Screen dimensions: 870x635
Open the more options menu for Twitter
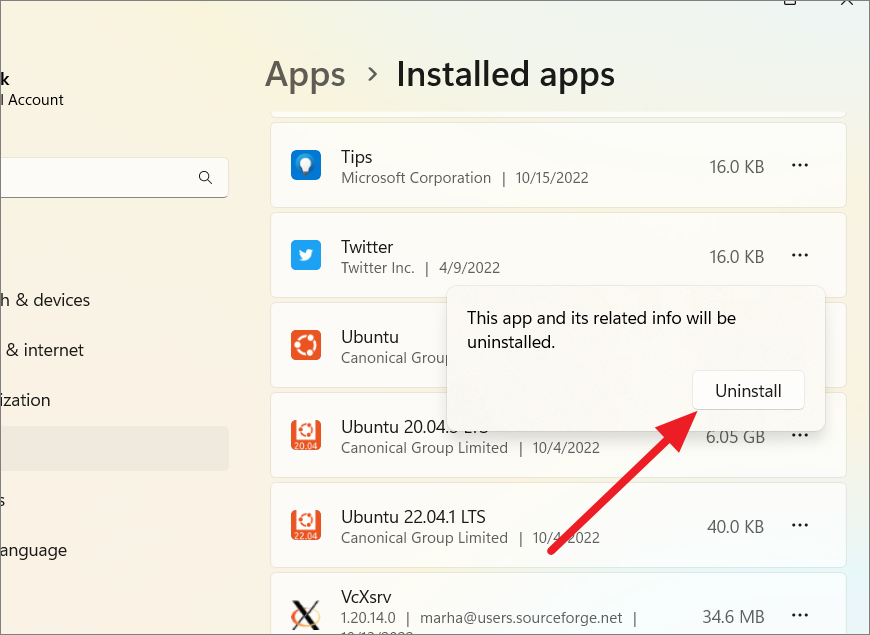tap(800, 255)
